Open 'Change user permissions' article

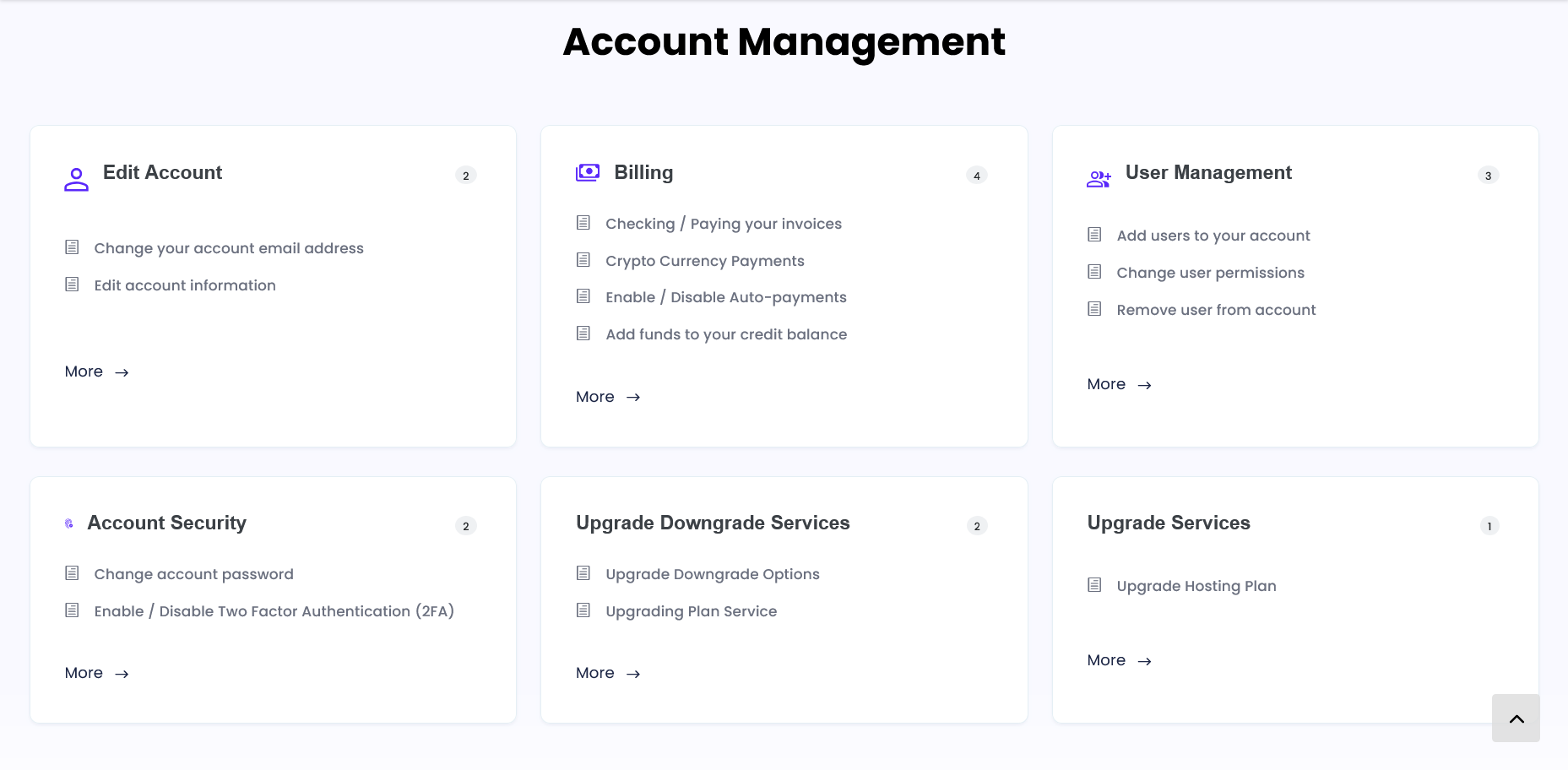pos(1211,273)
